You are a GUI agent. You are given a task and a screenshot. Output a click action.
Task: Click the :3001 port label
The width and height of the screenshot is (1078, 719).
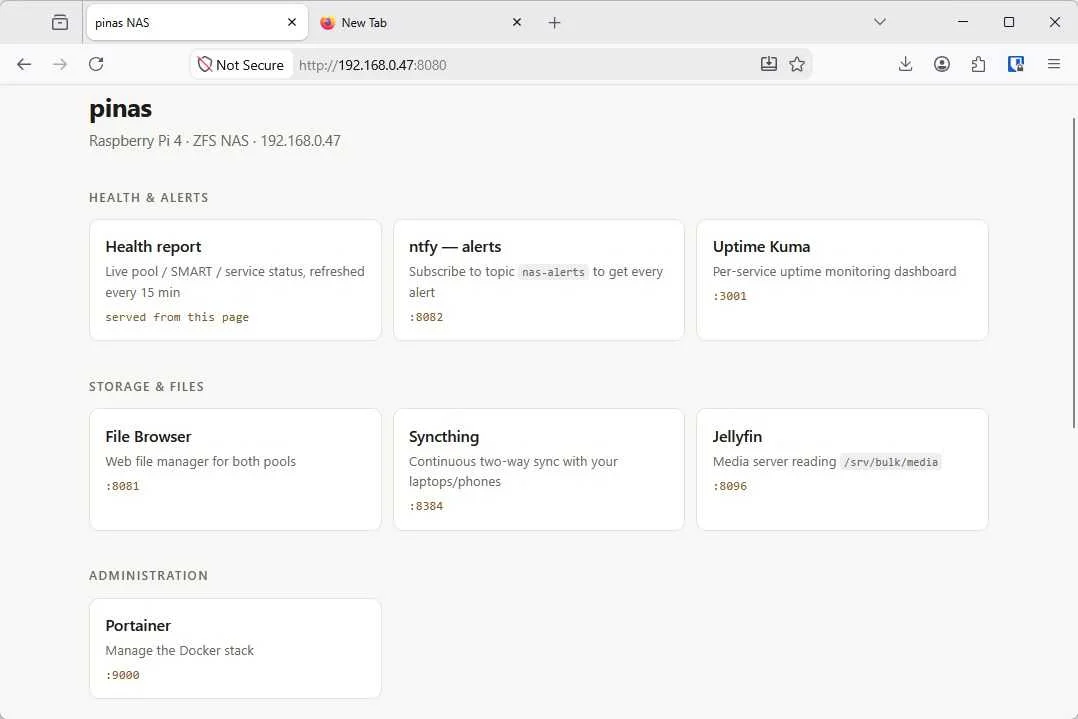[729, 296]
